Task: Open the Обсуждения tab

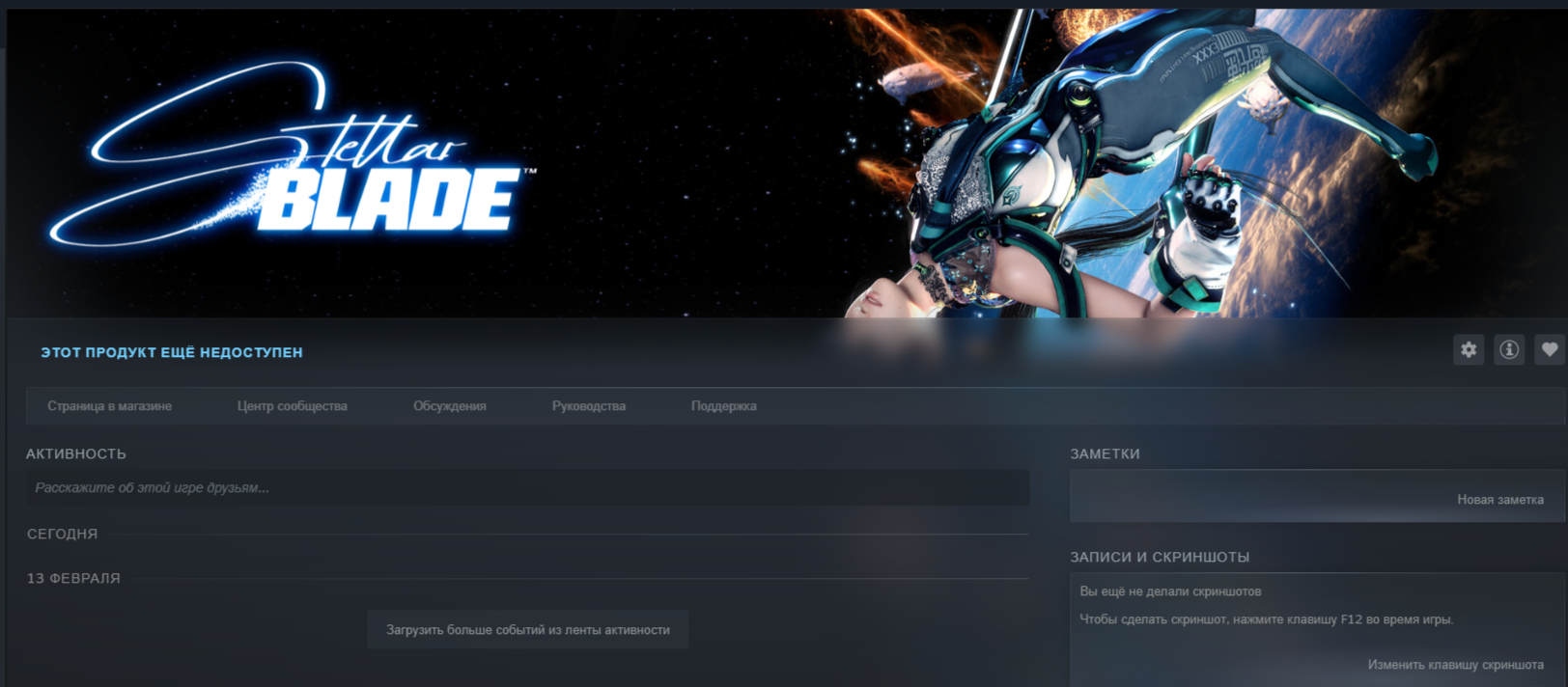Action: tap(450, 406)
